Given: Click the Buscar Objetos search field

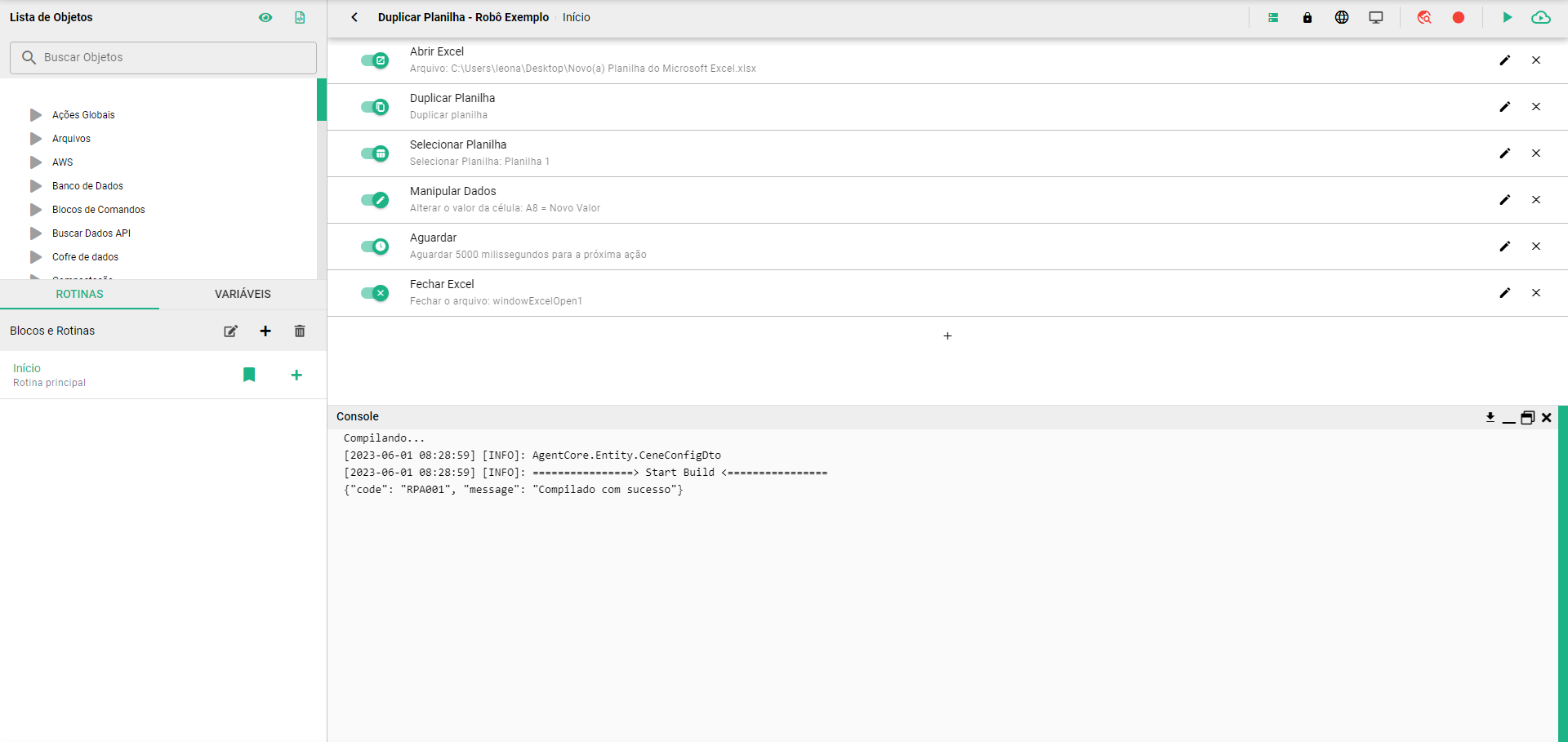Looking at the screenshot, I should pyautogui.click(x=163, y=58).
